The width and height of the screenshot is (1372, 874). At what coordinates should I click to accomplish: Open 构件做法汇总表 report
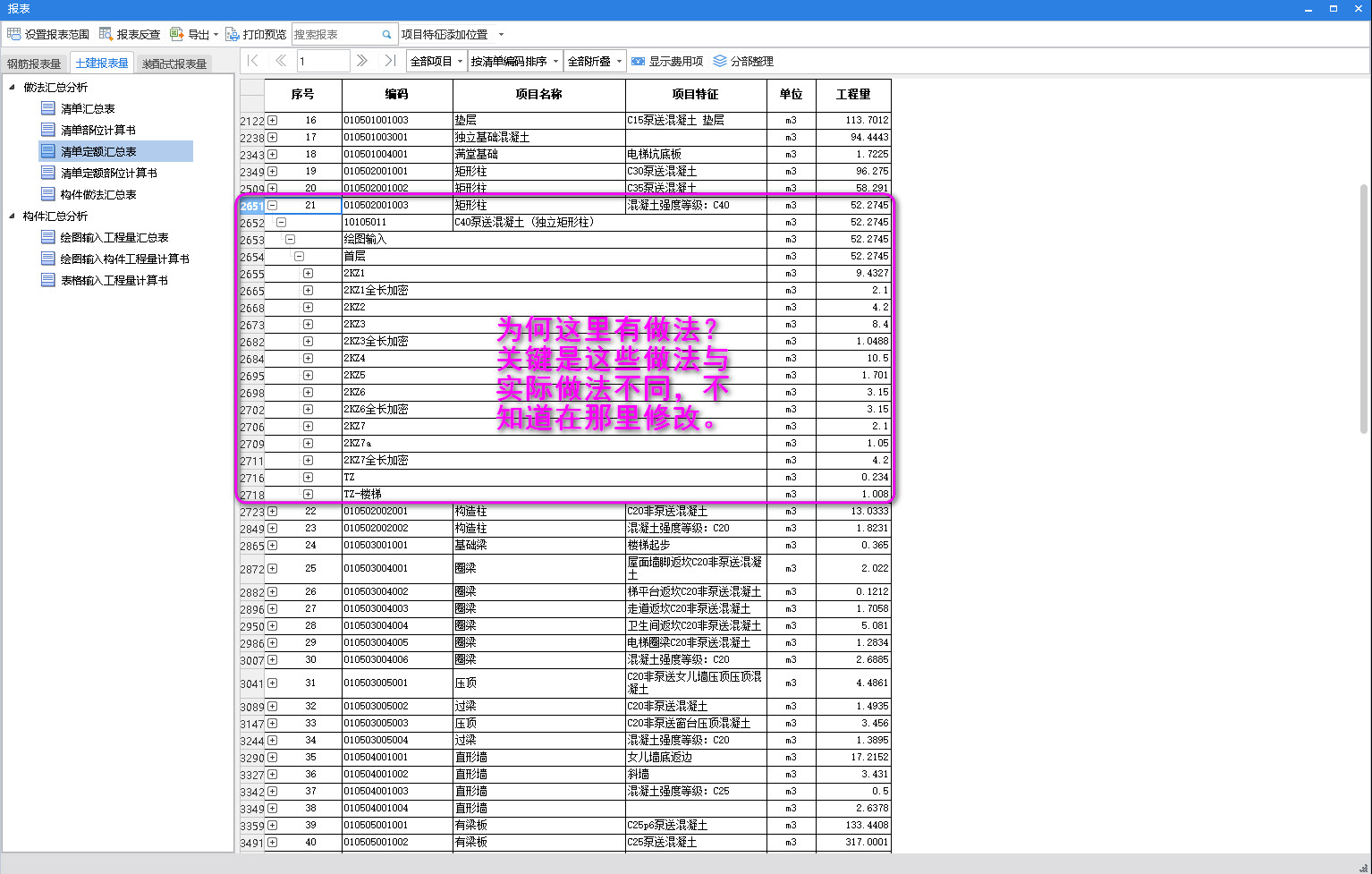tap(98, 194)
